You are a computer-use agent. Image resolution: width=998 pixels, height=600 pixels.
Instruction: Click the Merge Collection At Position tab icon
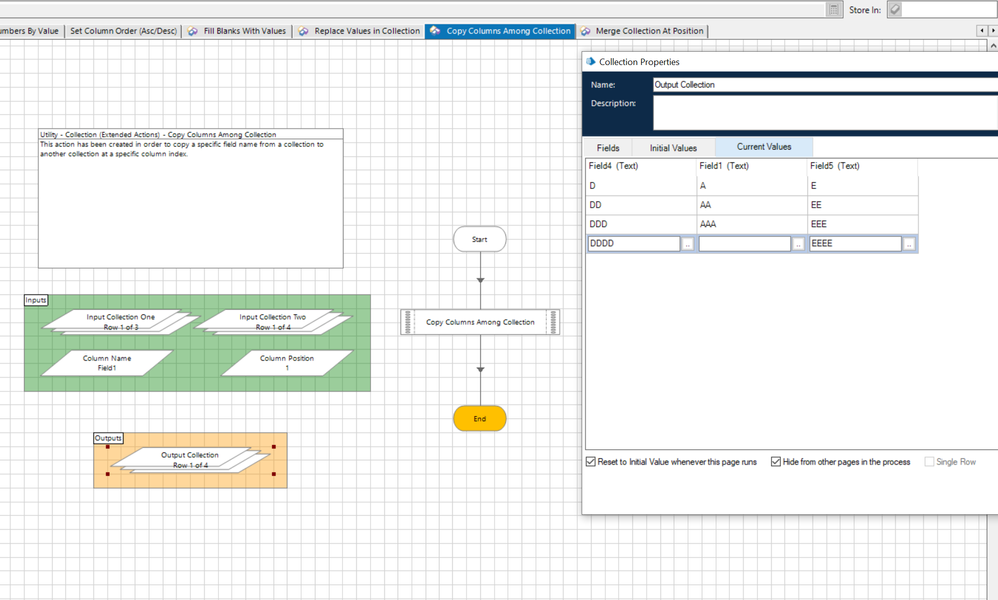585,31
